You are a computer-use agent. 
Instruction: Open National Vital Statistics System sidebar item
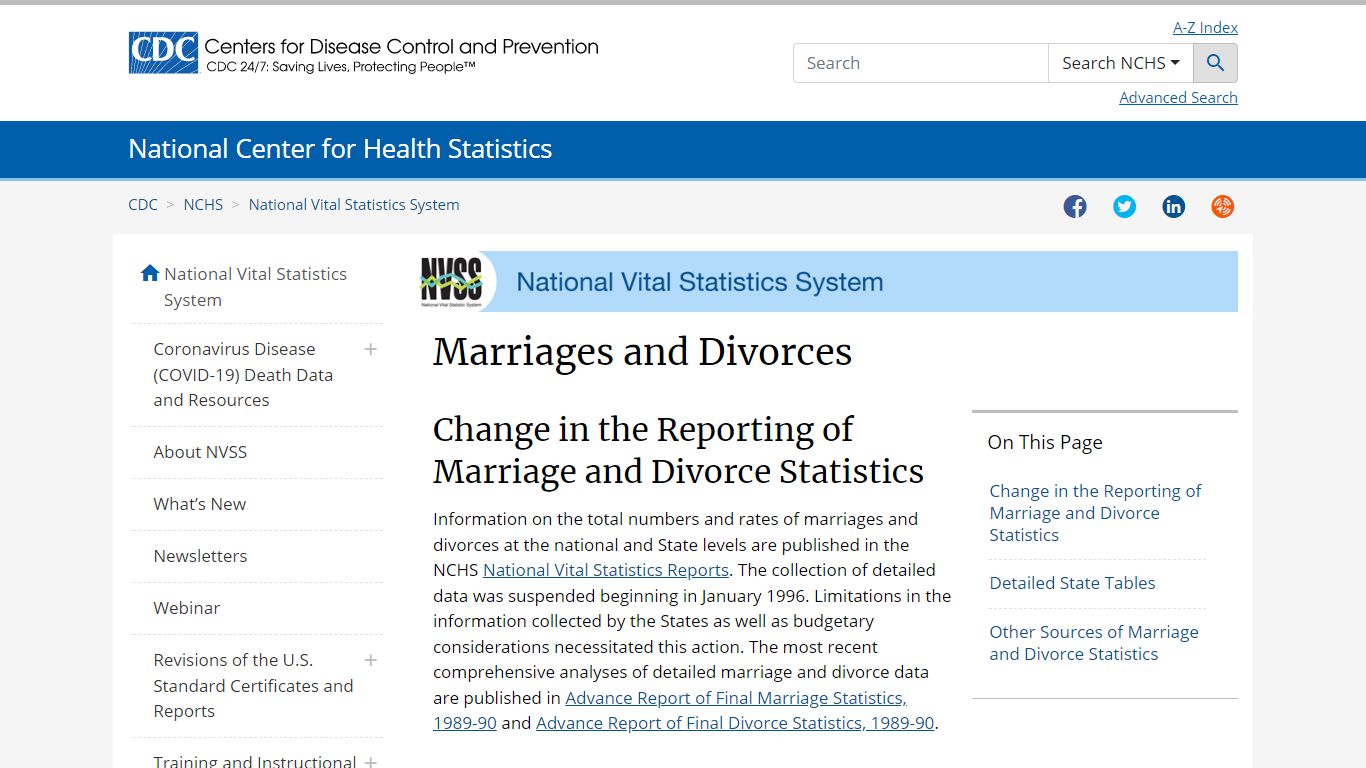255,287
